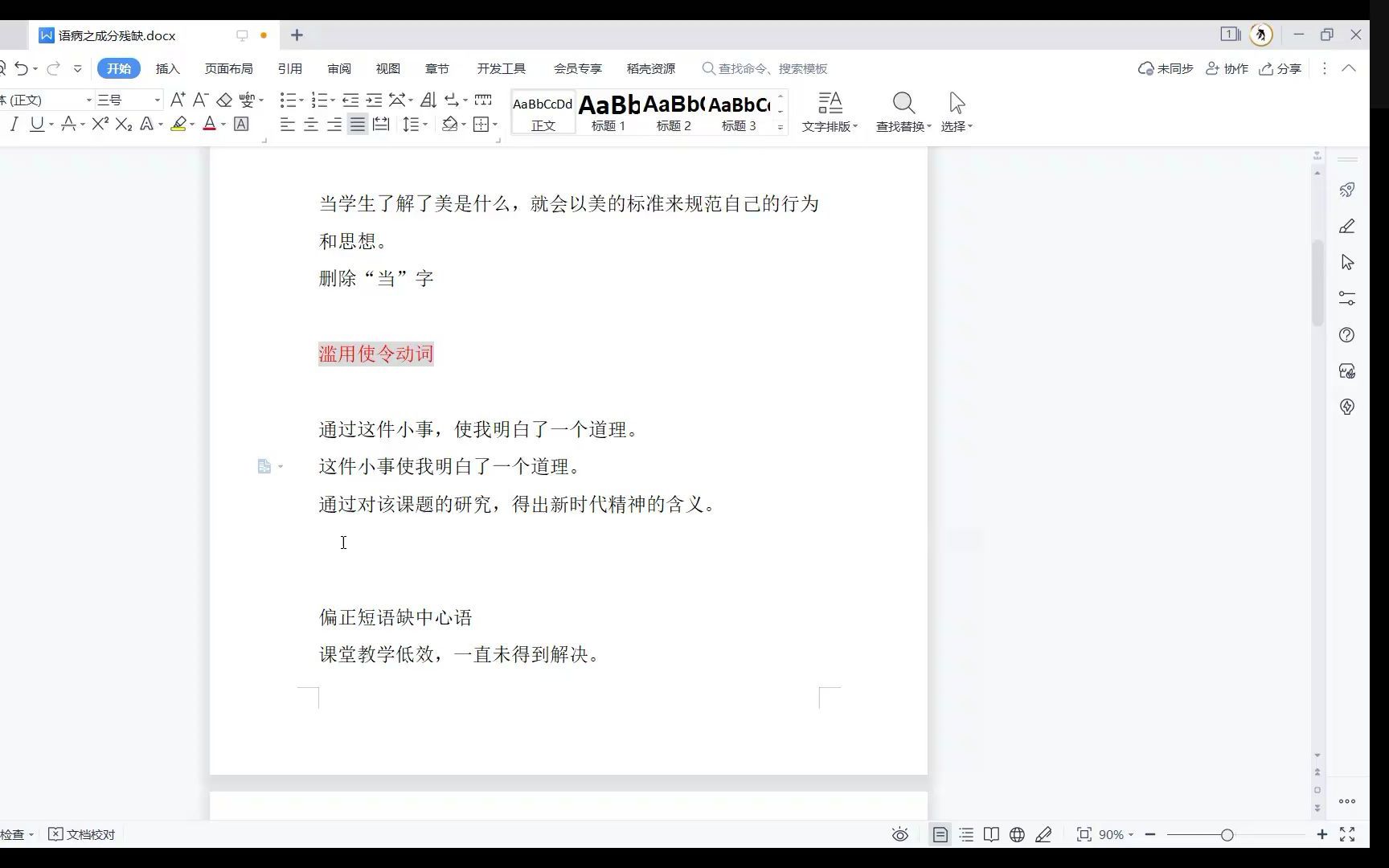Click the Redo arrow icon
This screenshot has width=1389, height=868.
pyautogui.click(x=53, y=68)
